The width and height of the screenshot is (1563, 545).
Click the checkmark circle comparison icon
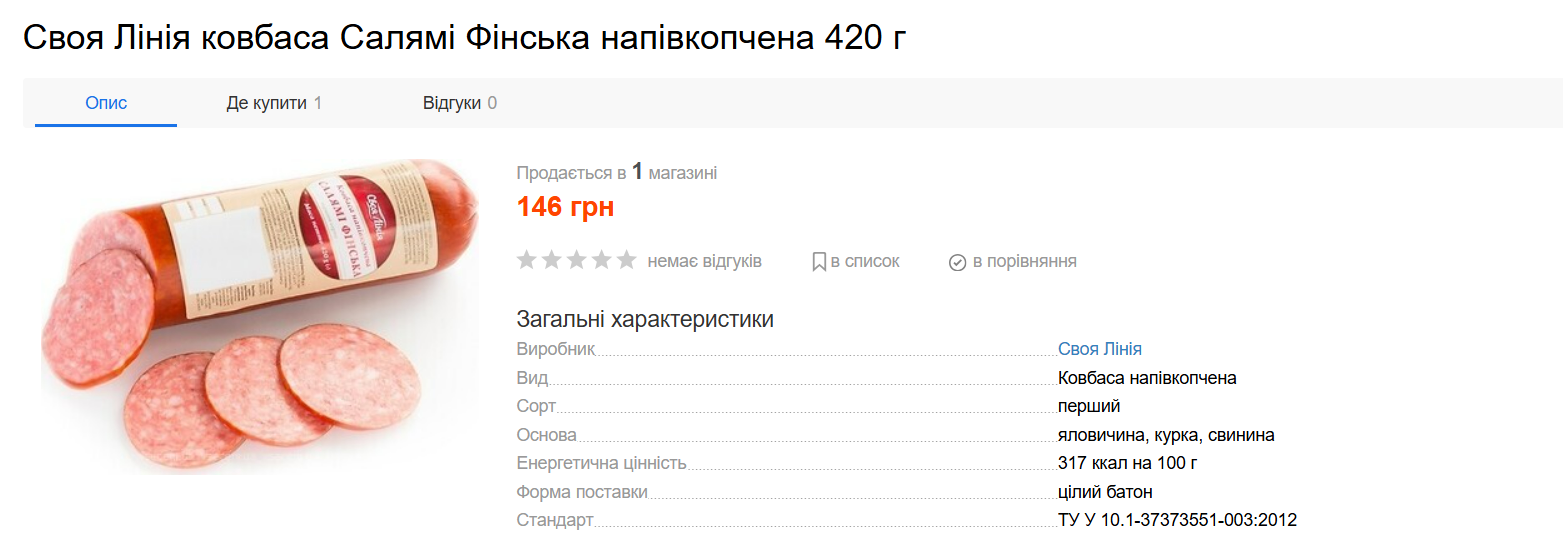957,262
